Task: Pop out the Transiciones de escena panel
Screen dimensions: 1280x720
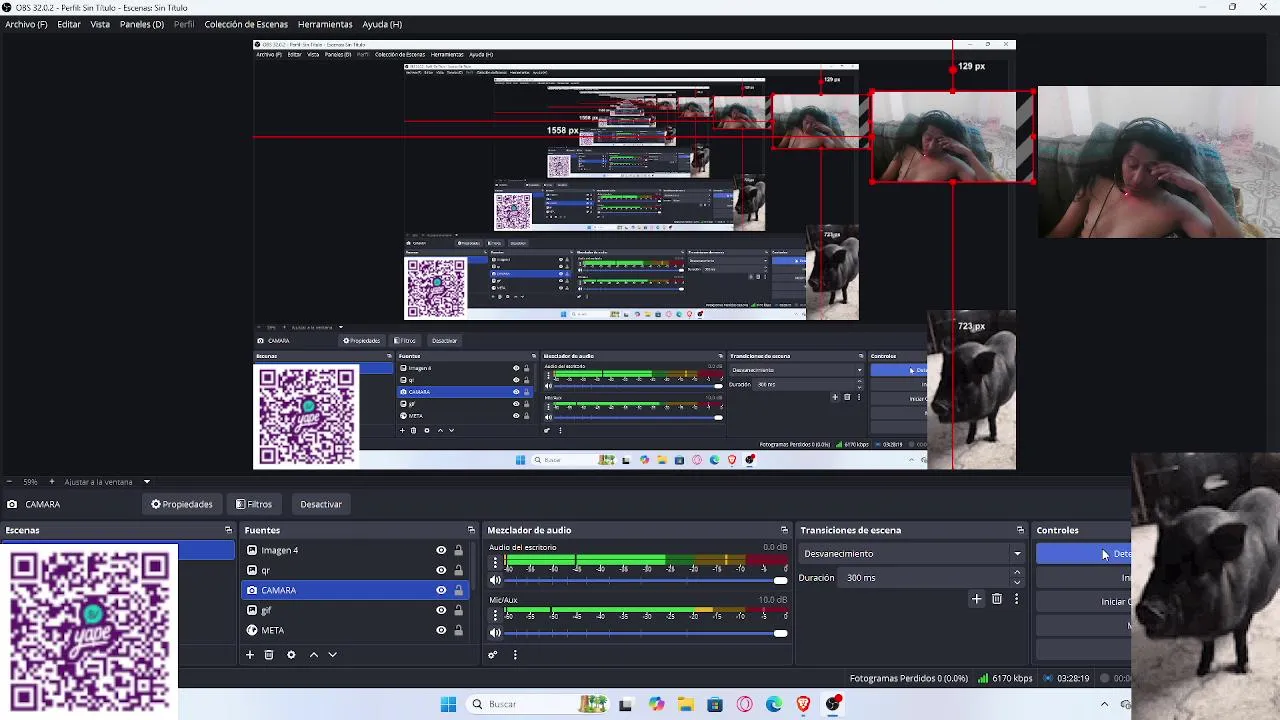Action: 1020,530
